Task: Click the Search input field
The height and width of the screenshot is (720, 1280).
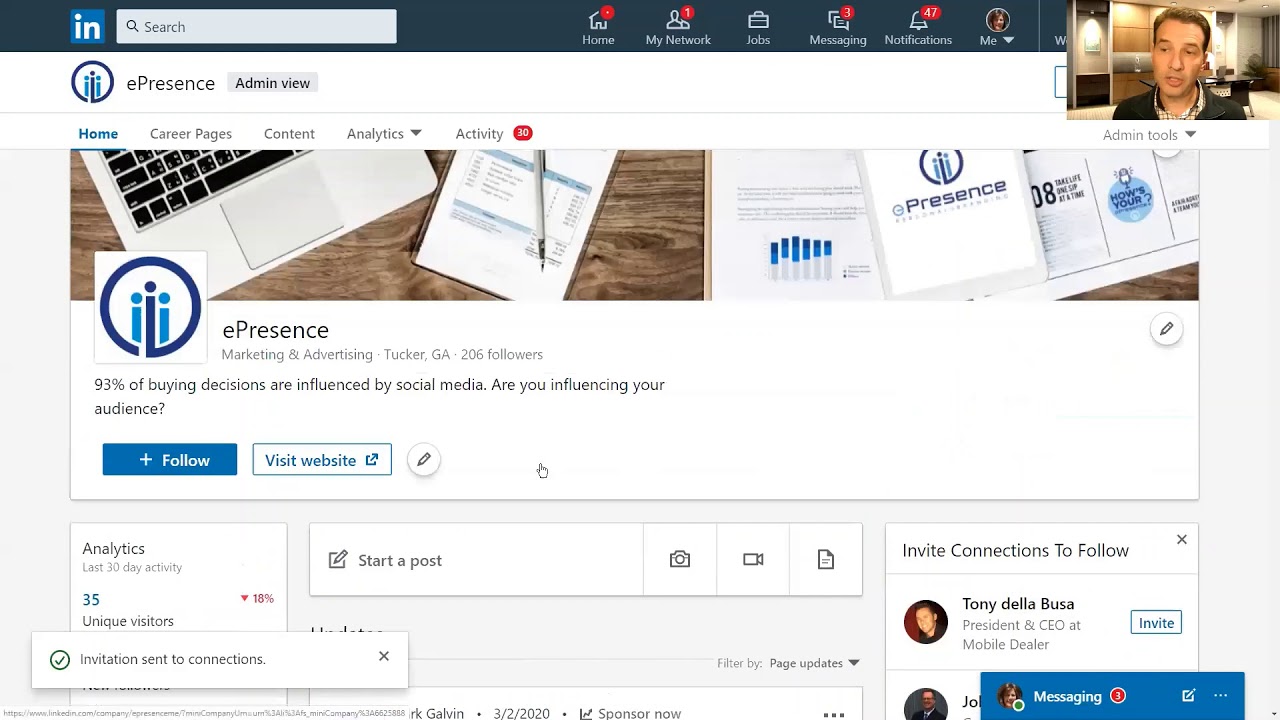Action: (256, 27)
